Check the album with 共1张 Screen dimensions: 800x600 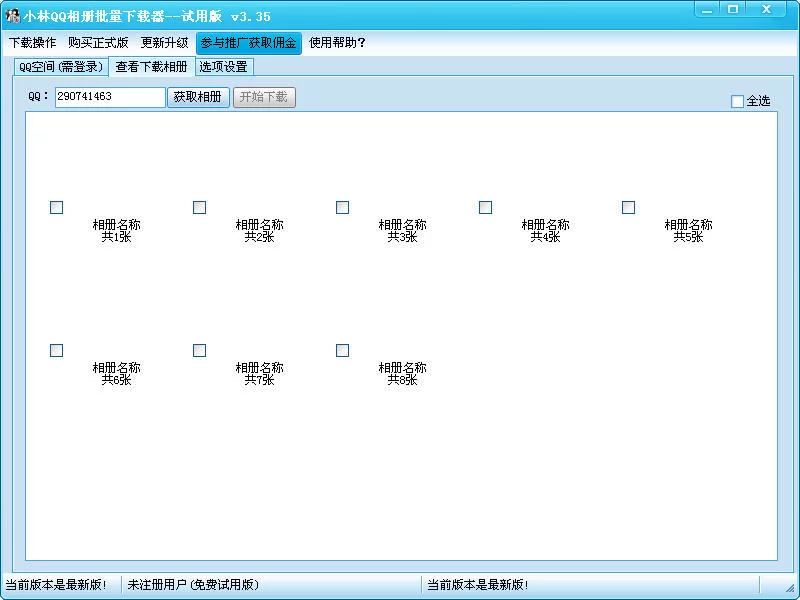coord(57,208)
